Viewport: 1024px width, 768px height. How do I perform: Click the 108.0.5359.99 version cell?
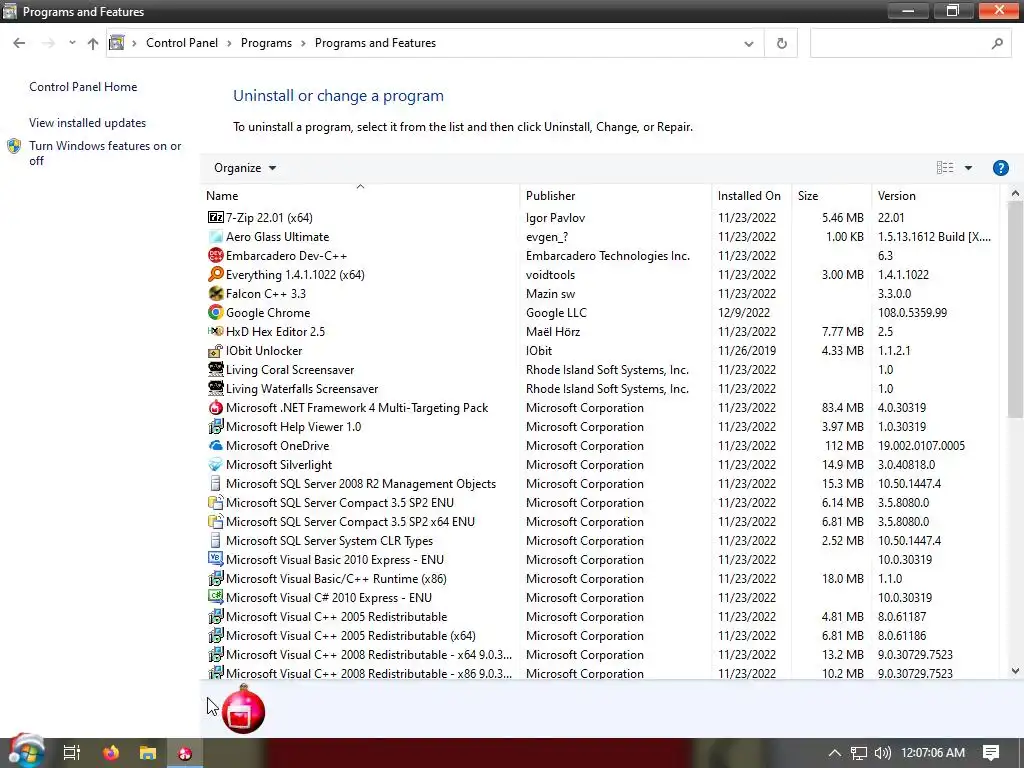912,312
